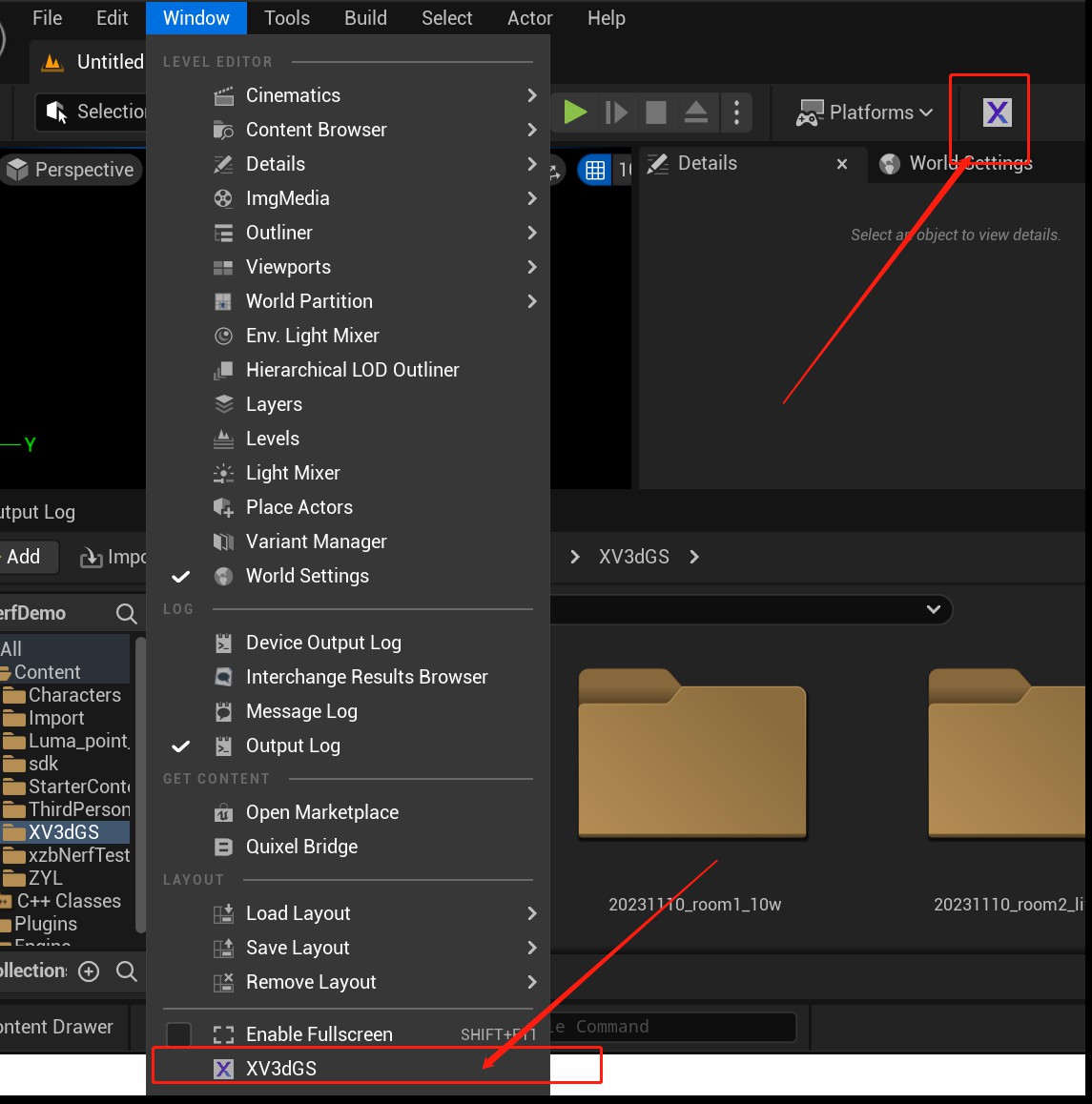
Task: Select the StarterContent folder in tree
Action: pyautogui.click(x=65, y=787)
